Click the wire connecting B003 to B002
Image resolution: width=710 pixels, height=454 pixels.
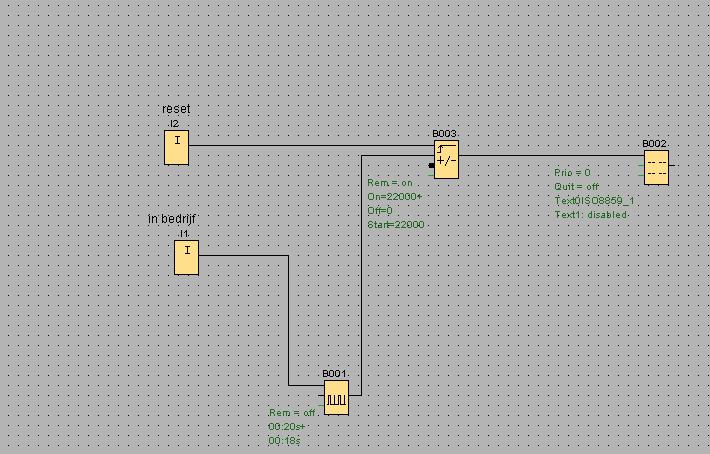click(x=550, y=156)
